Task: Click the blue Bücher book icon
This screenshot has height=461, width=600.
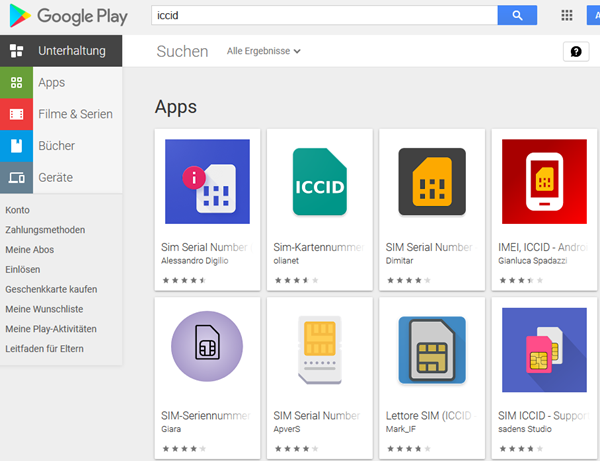Action: 16,146
